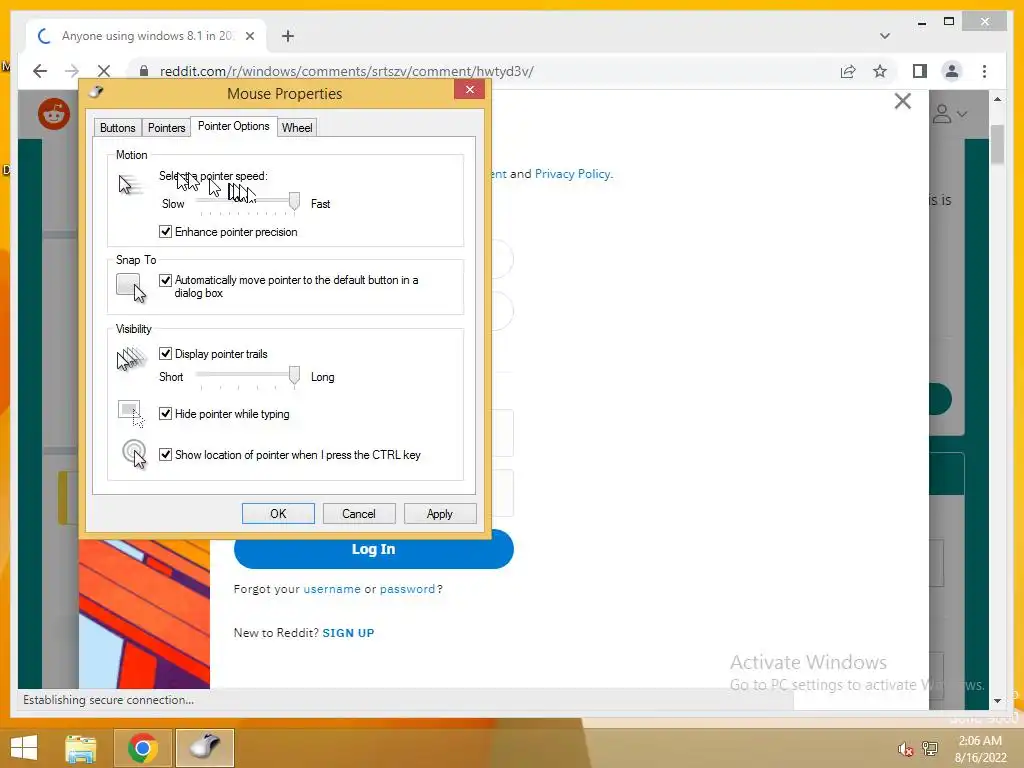
Task: Click the hide pointer while typing icon
Action: point(131,413)
